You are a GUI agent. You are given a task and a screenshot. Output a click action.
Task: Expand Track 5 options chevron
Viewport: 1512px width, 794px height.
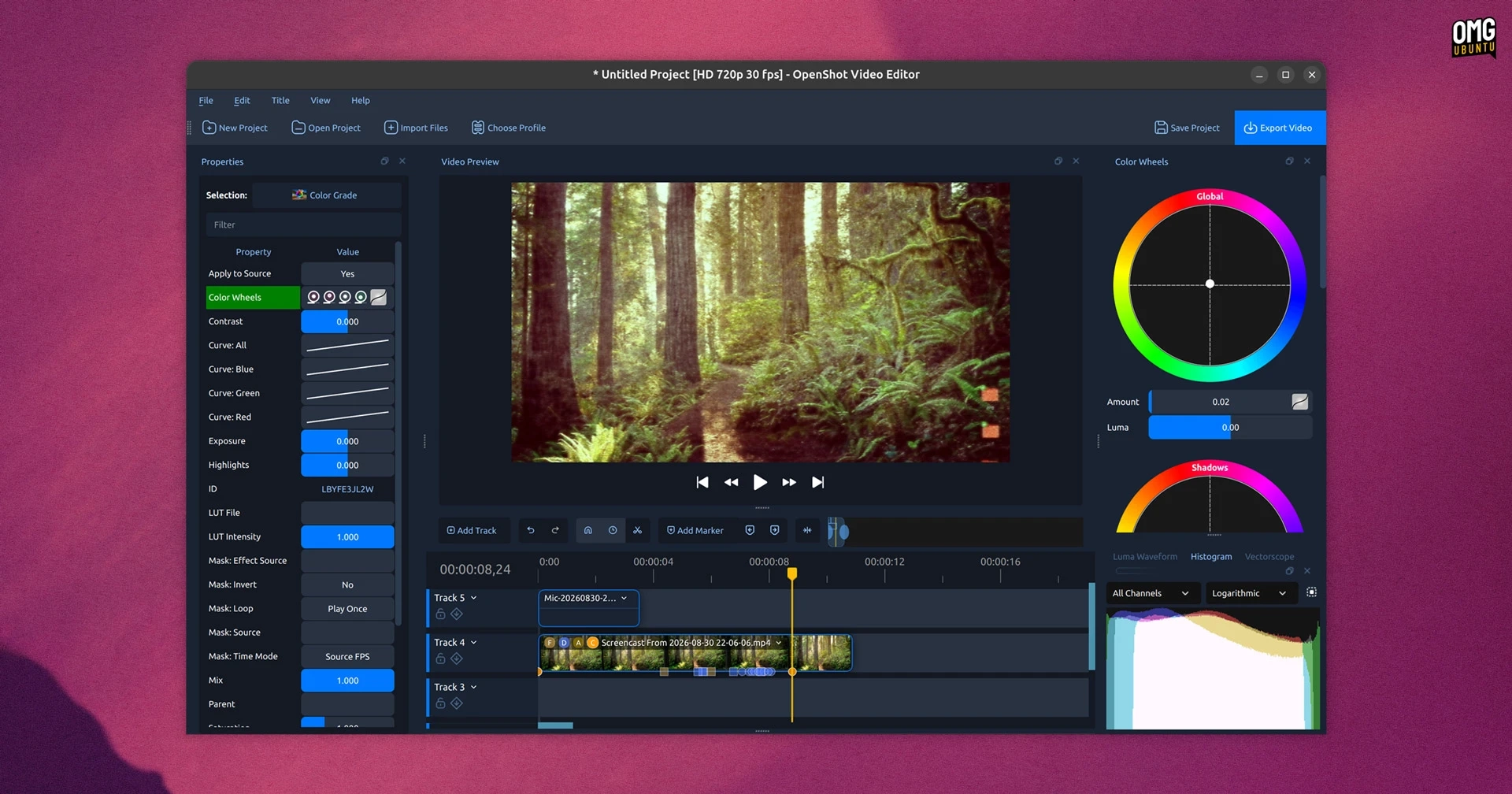click(x=474, y=598)
